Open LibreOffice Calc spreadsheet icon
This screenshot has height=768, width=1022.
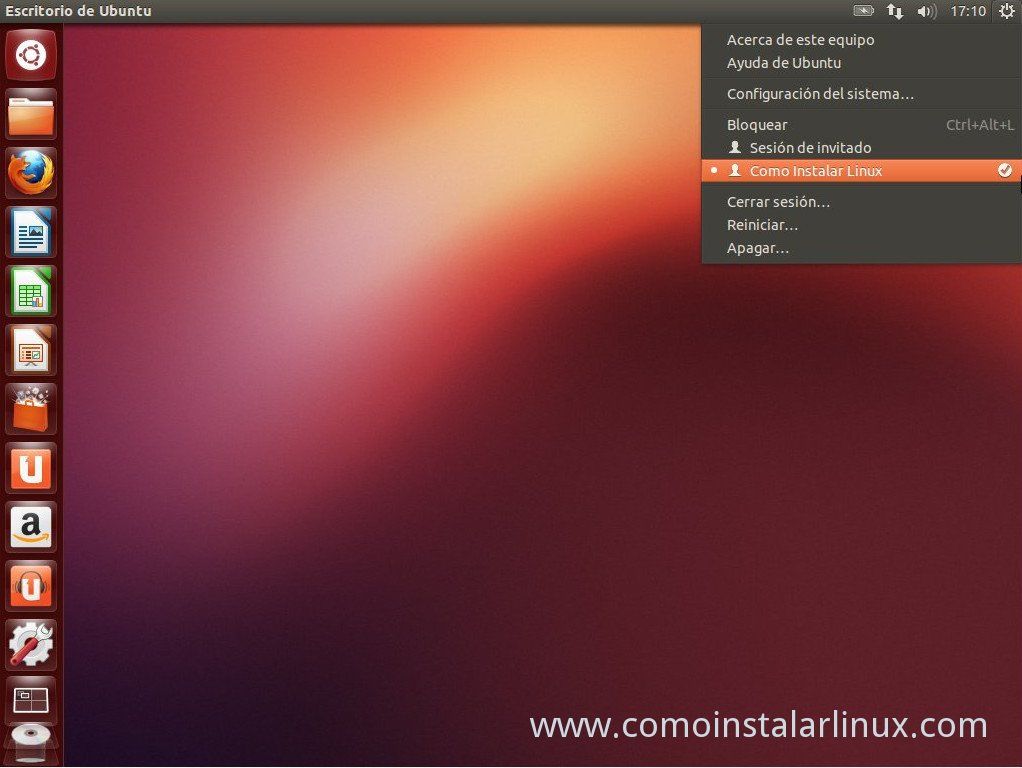31,291
